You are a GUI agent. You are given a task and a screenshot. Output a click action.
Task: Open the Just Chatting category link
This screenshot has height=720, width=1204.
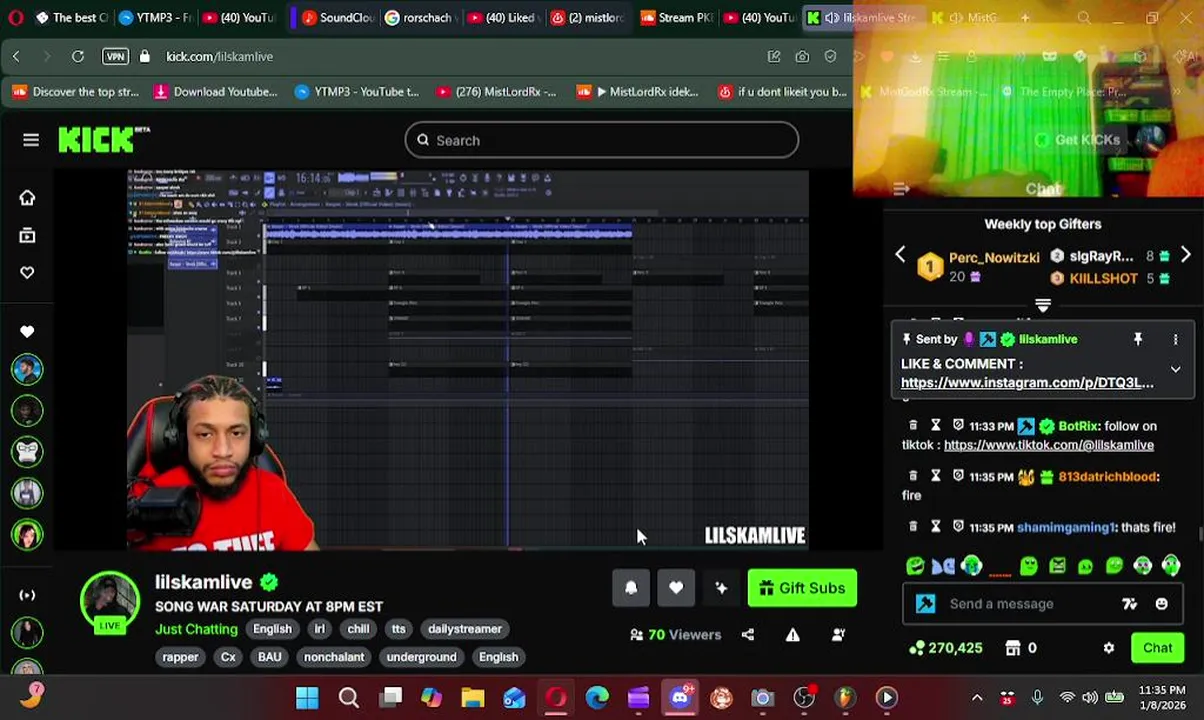tap(196, 629)
